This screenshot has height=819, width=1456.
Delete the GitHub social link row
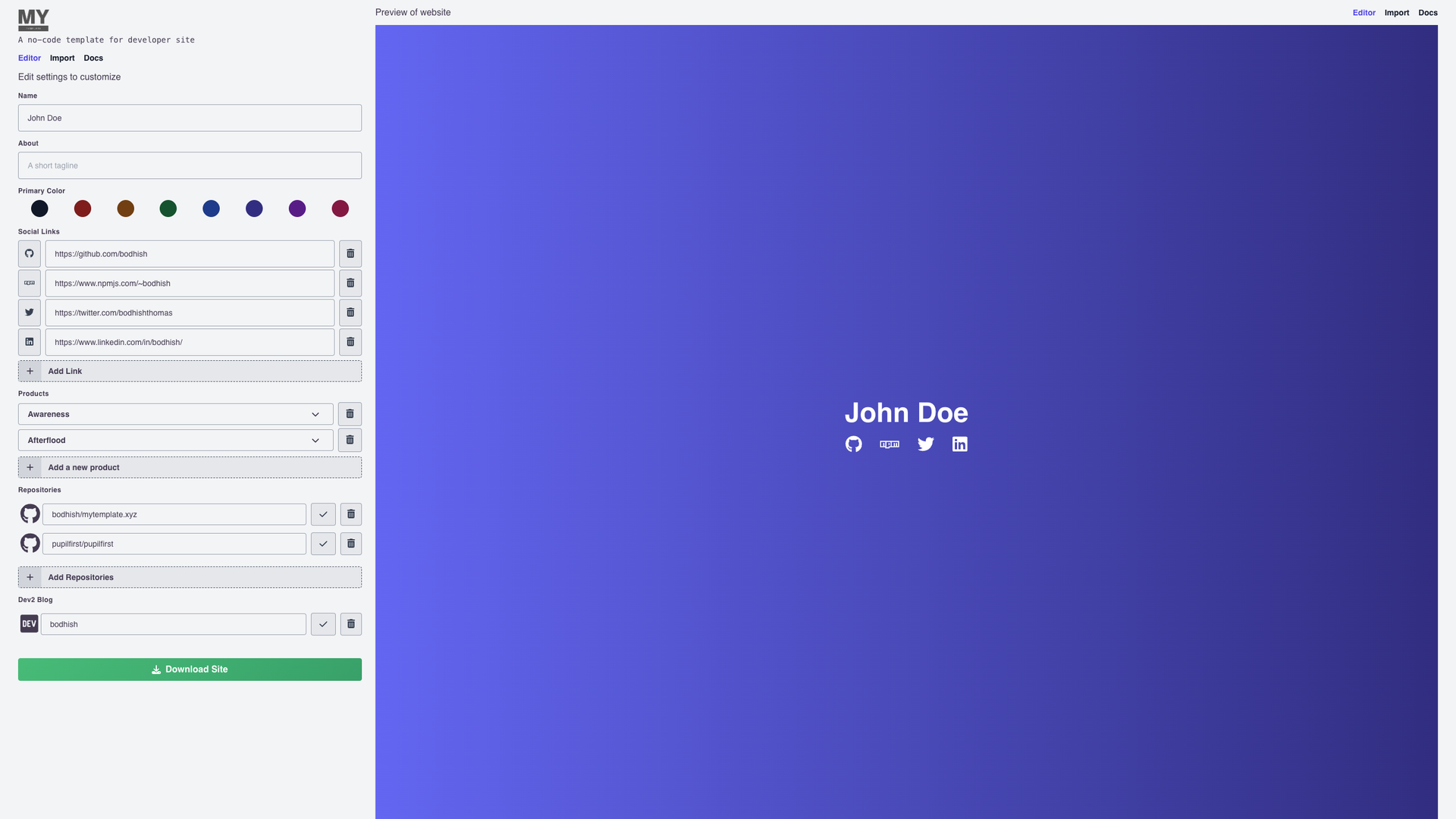coord(350,254)
